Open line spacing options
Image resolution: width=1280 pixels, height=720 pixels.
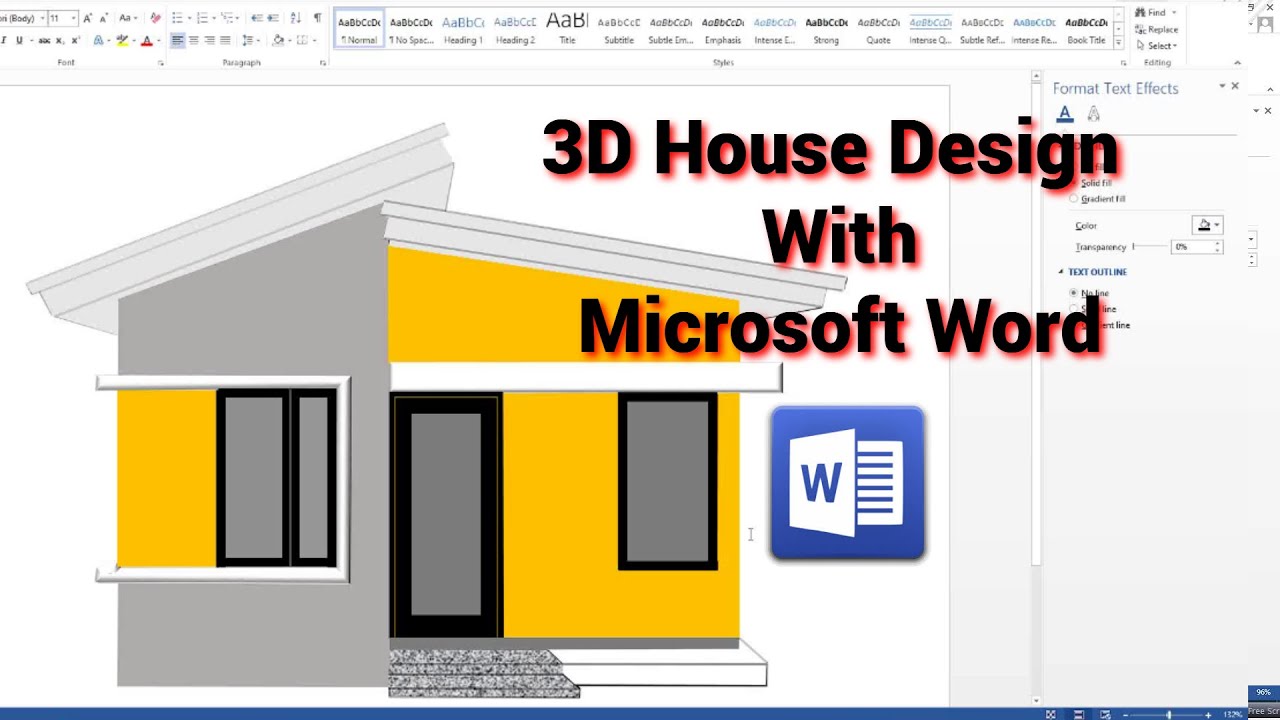(251, 41)
